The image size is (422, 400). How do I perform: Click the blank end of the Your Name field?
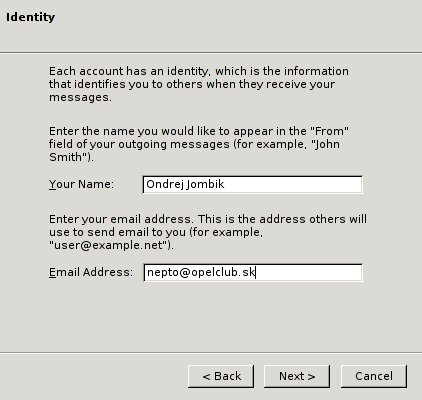pyautogui.click(x=293, y=184)
